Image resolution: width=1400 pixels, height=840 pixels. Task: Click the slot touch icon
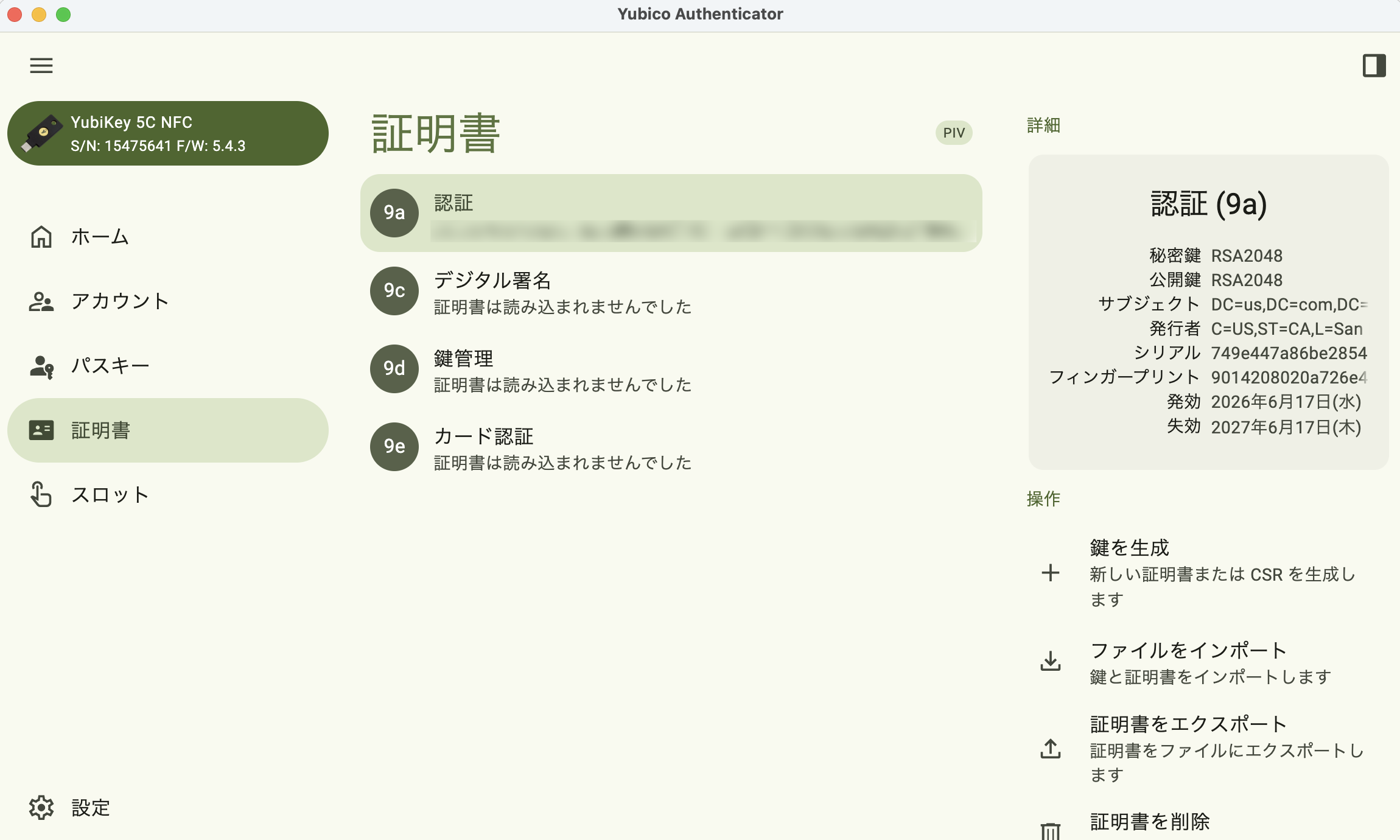[x=41, y=494]
